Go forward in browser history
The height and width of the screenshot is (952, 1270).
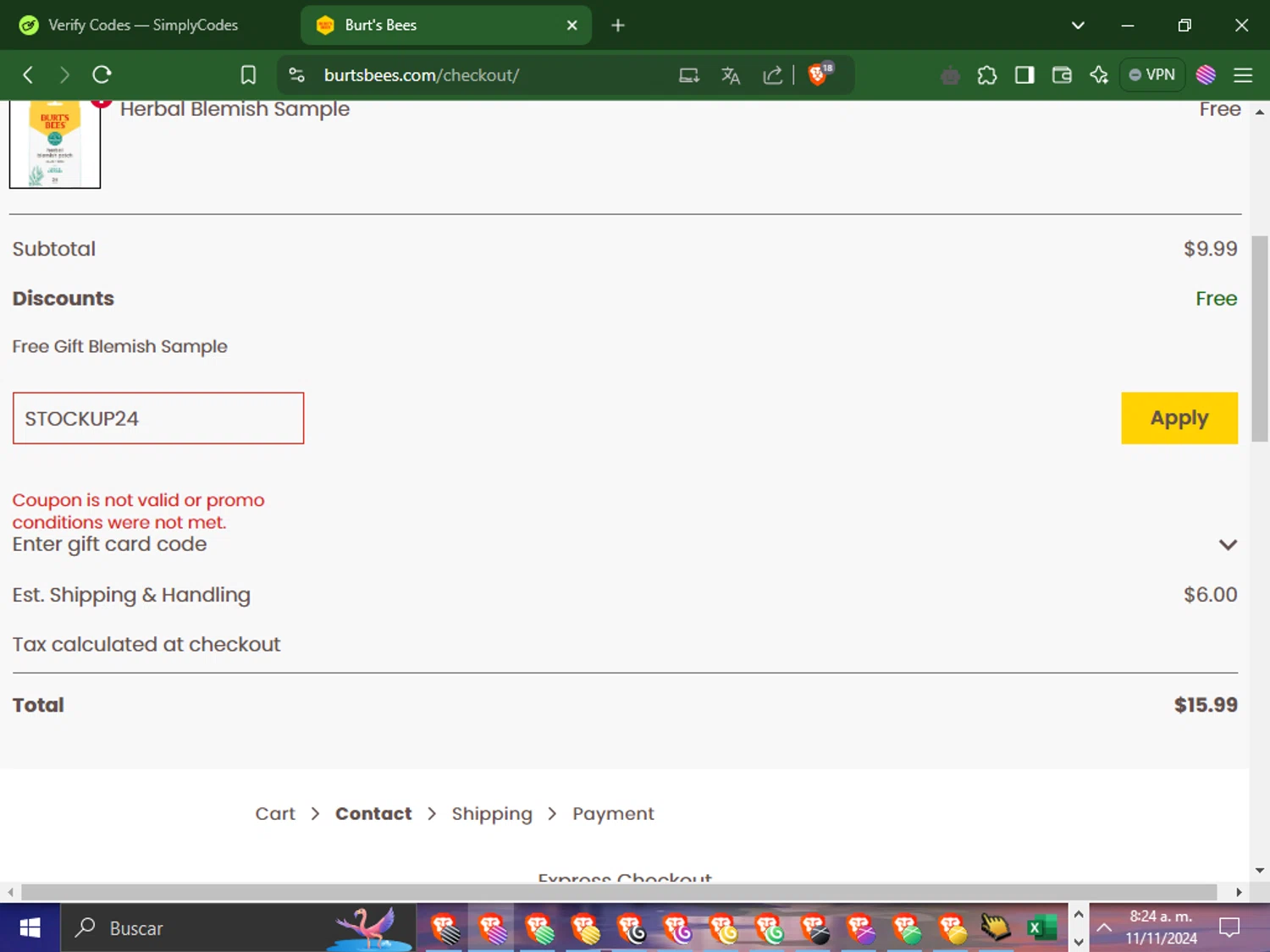click(64, 75)
